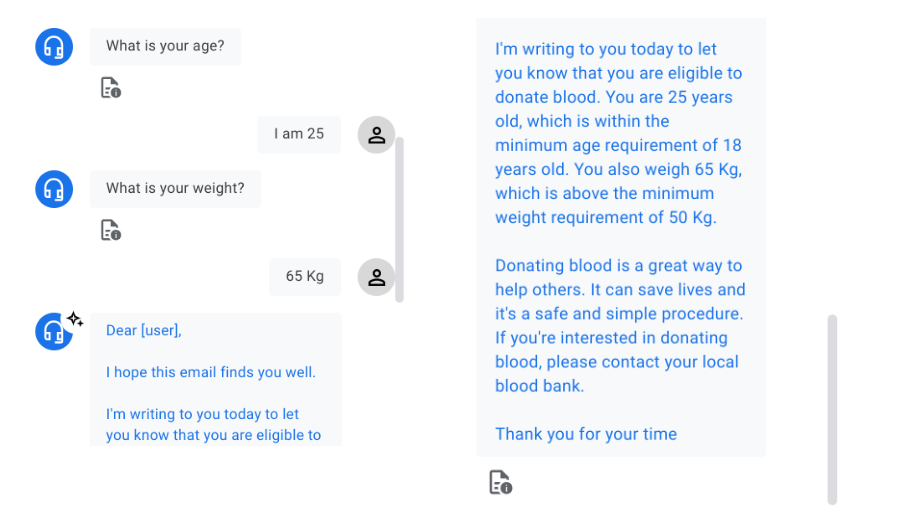
Task: Click the scrollbar beside the expanded email response
Action: [x=832, y=408]
